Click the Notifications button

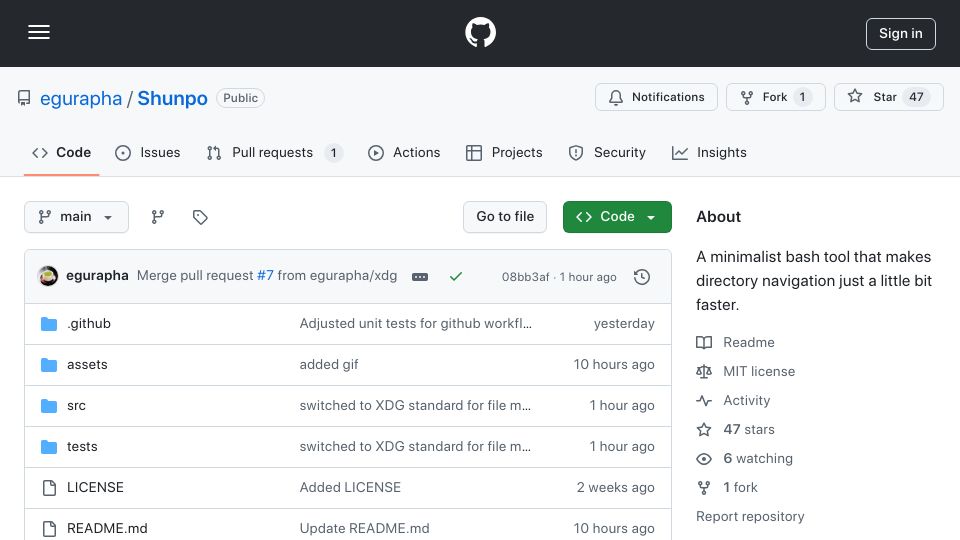pyautogui.click(x=656, y=97)
